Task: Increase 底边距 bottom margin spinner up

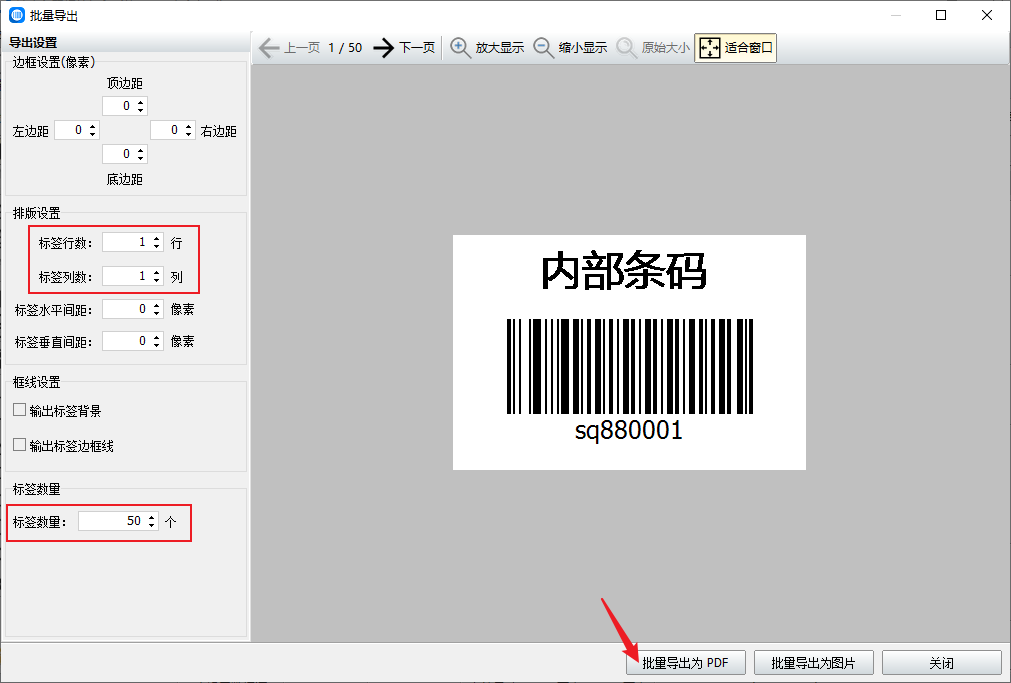Action: (x=141, y=150)
